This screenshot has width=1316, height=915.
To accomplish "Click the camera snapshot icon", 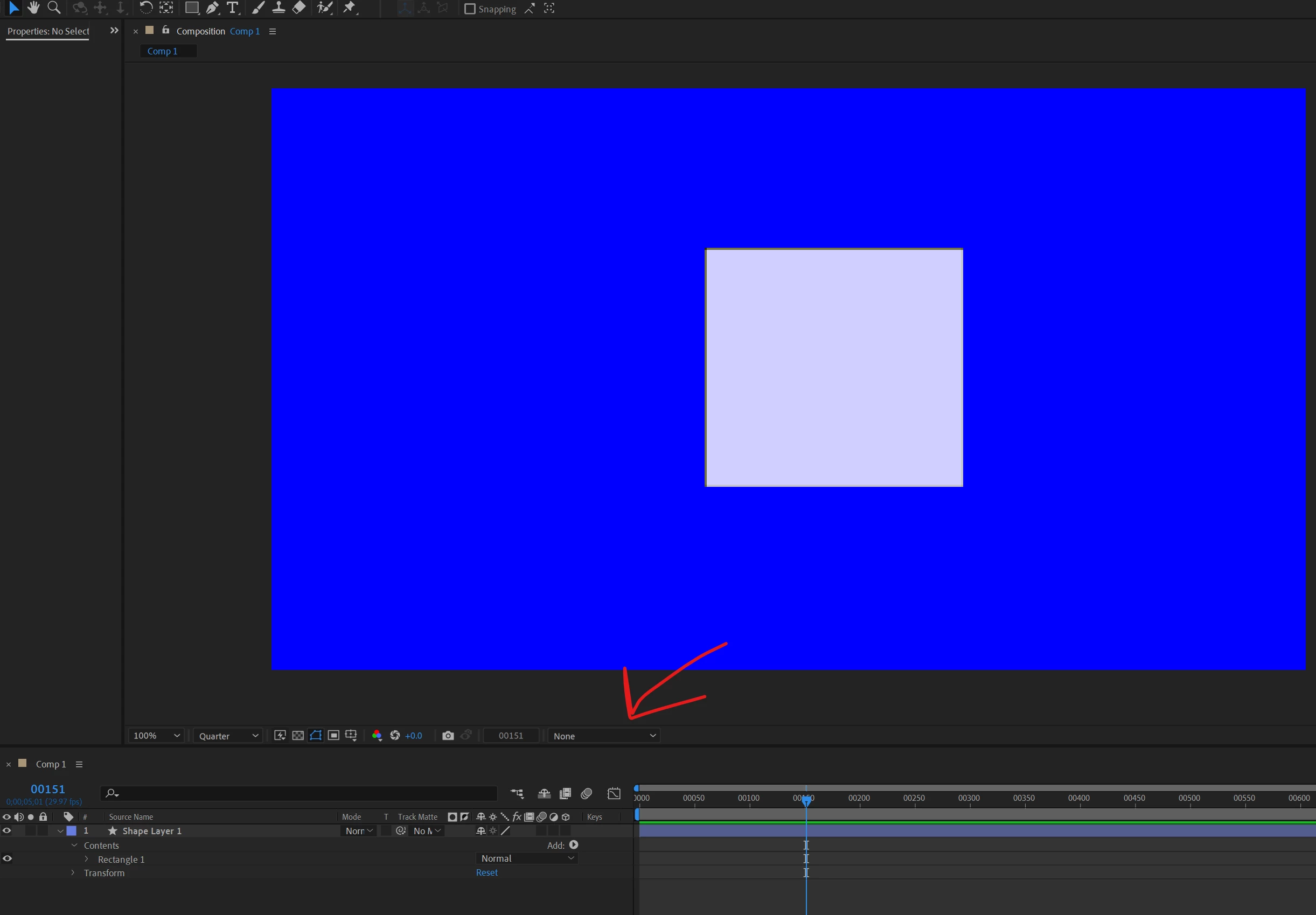I will click(x=448, y=736).
